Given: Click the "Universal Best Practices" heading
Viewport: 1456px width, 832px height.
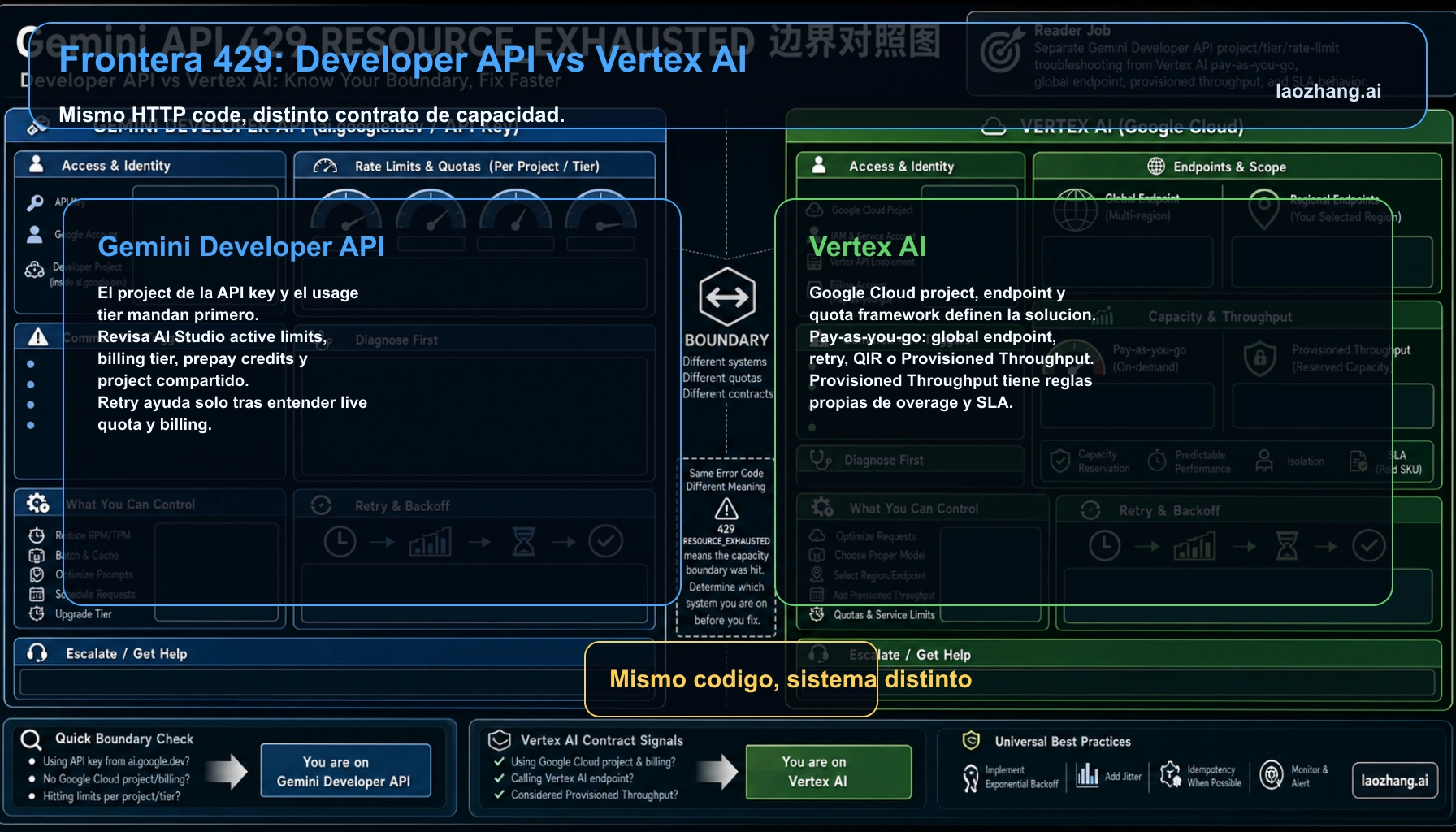Looking at the screenshot, I should 1063,741.
